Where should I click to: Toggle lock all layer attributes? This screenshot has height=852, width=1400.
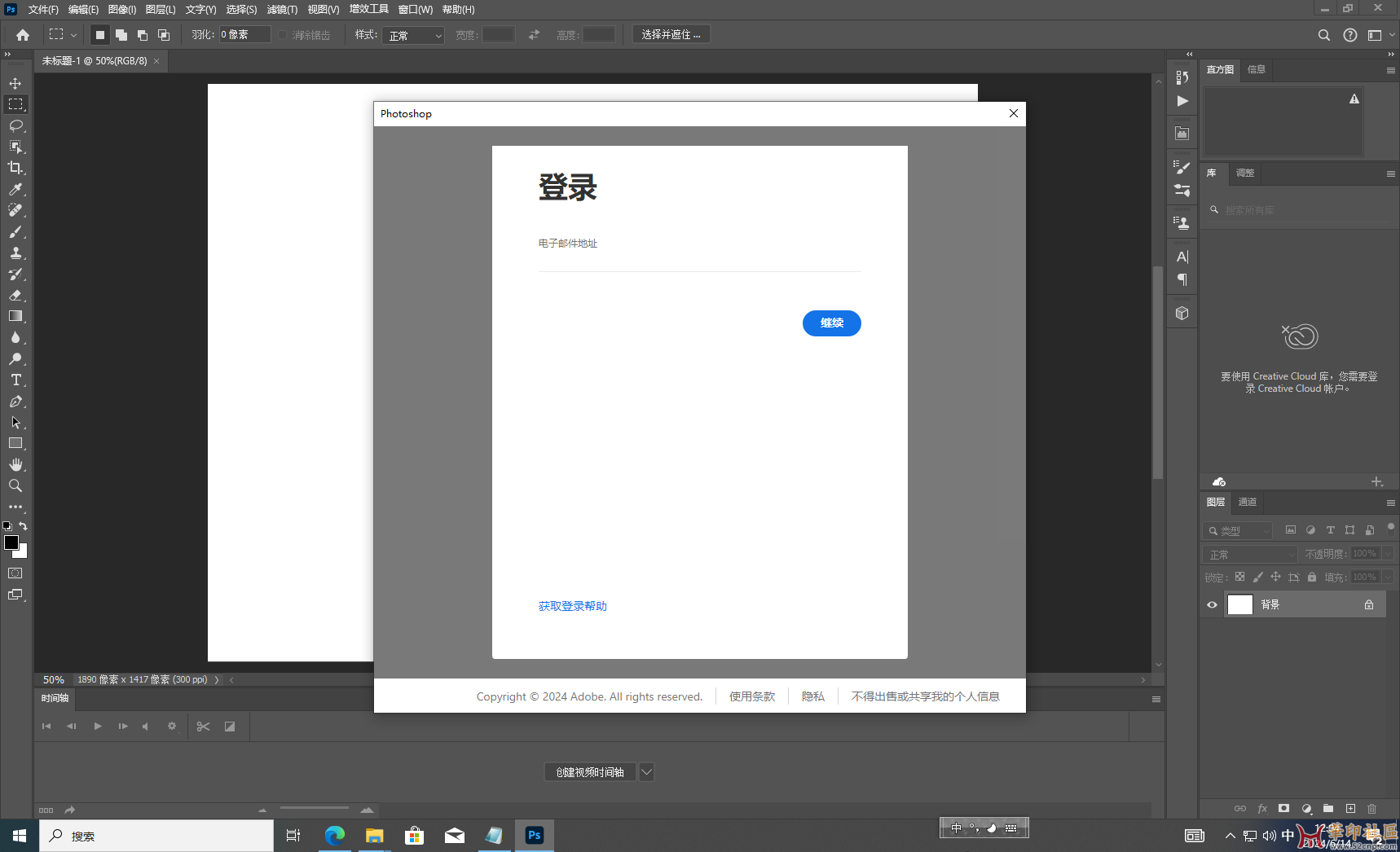coord(1312,577)
